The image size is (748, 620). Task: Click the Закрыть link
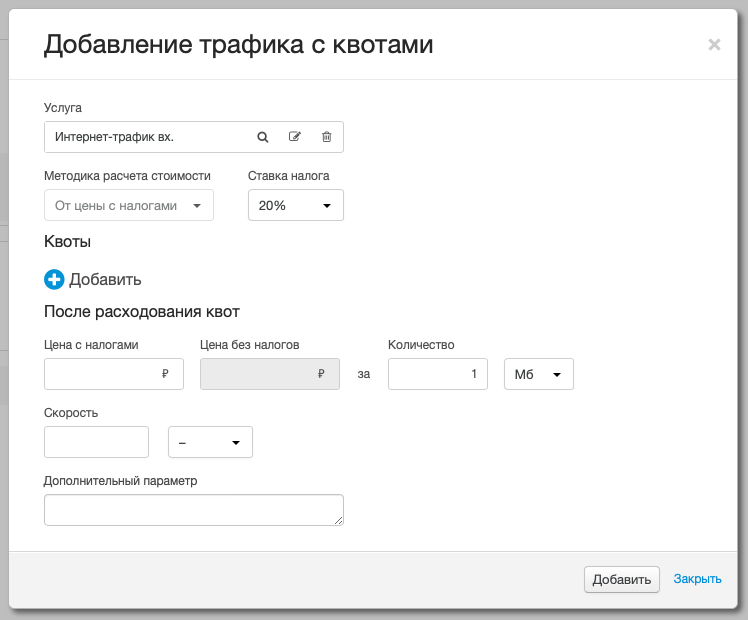tap(697, 579)
